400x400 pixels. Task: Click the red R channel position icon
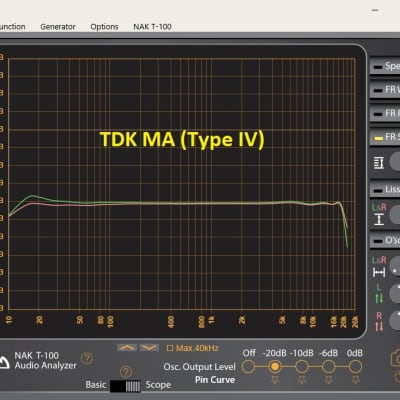coord(379,321)
